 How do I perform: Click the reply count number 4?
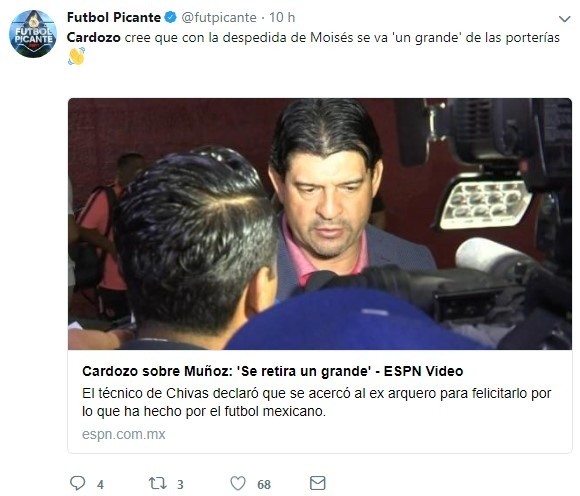pos(100,484)
